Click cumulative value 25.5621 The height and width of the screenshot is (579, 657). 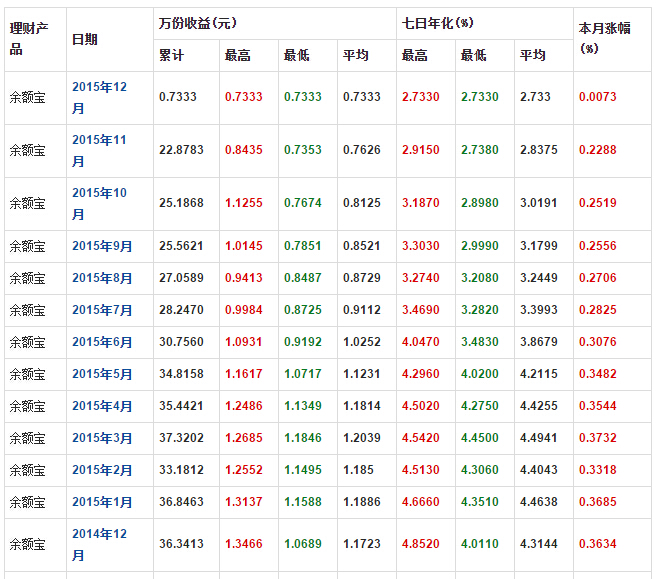(181, 246)
